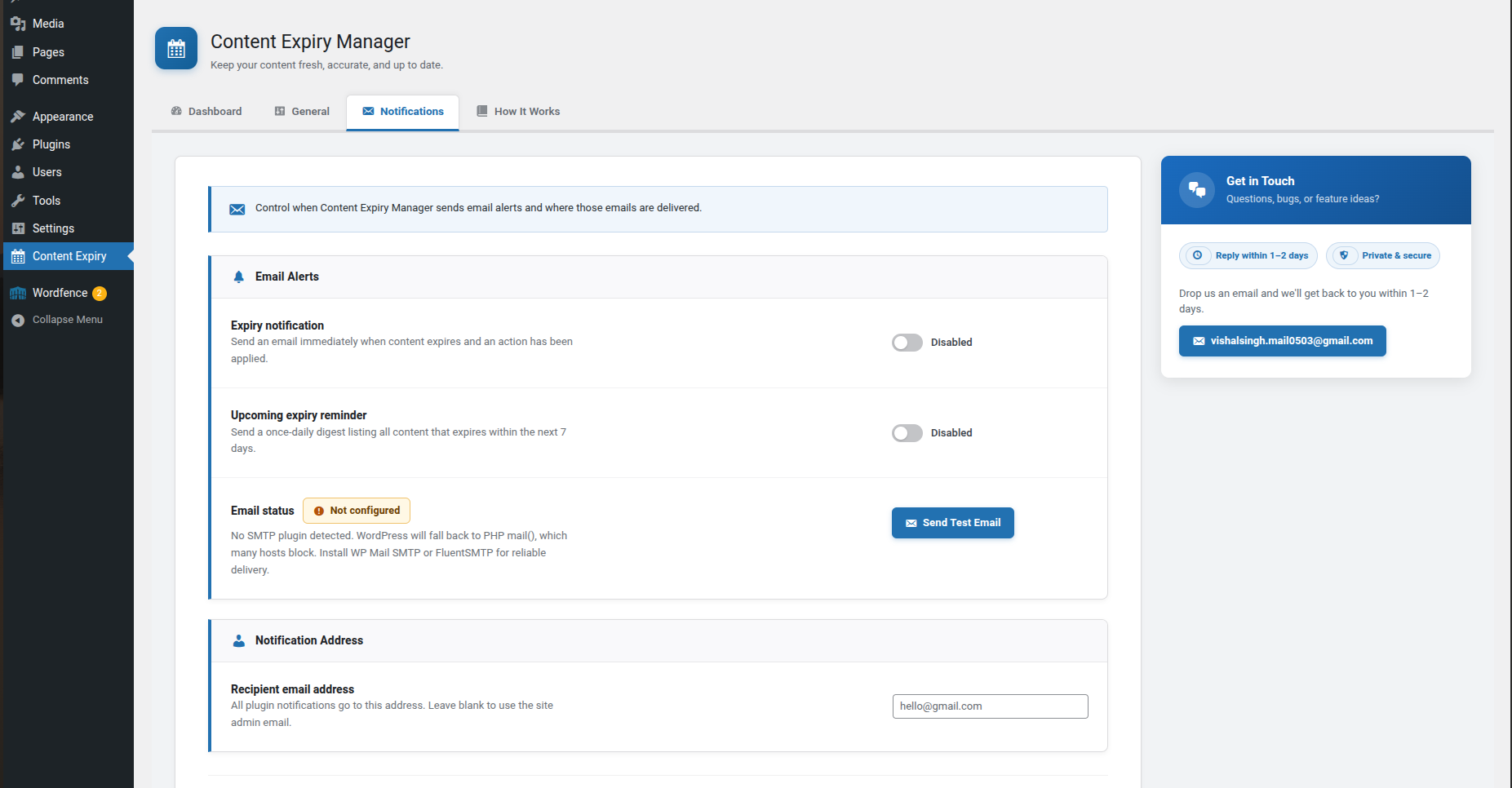Click the Notification Address section heading
Viewport: 1512px width, 788px height.
pos(309,640)
